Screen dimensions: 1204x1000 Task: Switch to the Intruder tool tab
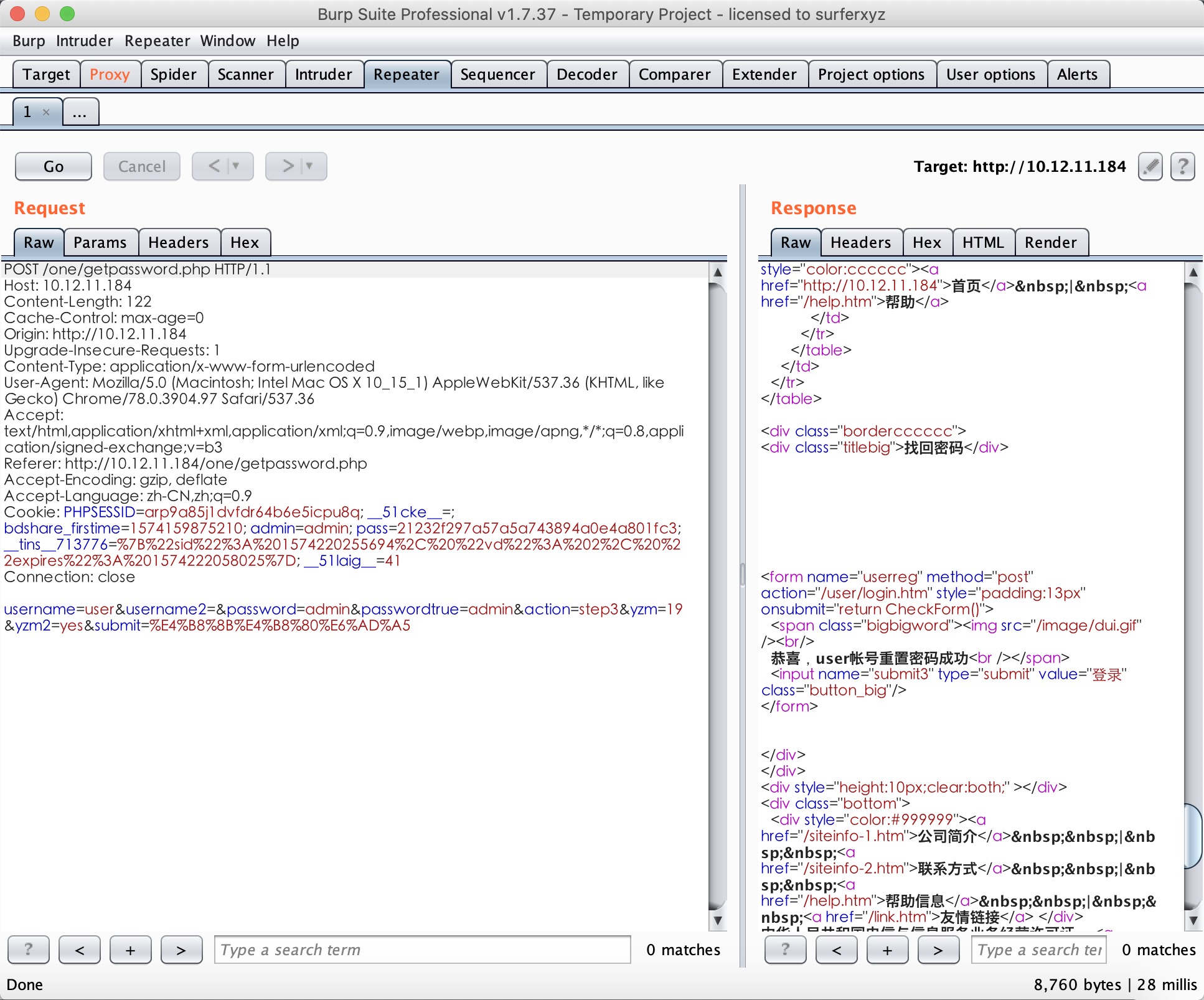[323, 75]
